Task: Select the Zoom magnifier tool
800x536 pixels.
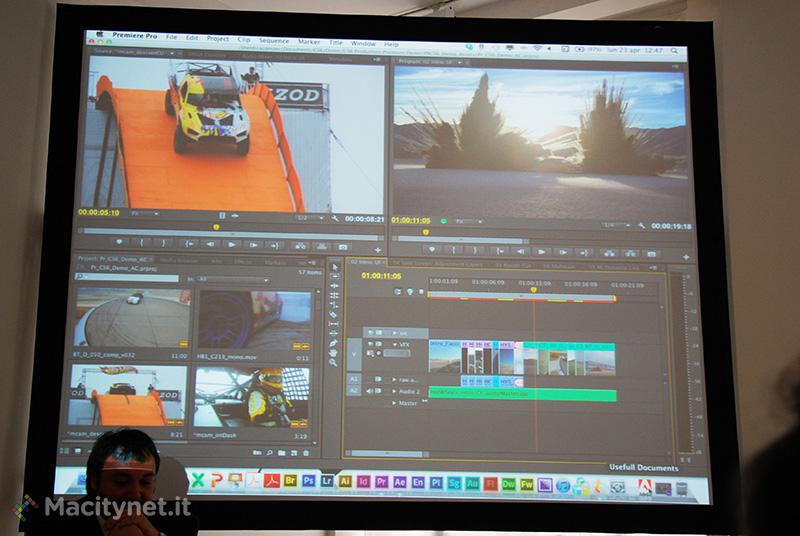Action: pos(334,363)
